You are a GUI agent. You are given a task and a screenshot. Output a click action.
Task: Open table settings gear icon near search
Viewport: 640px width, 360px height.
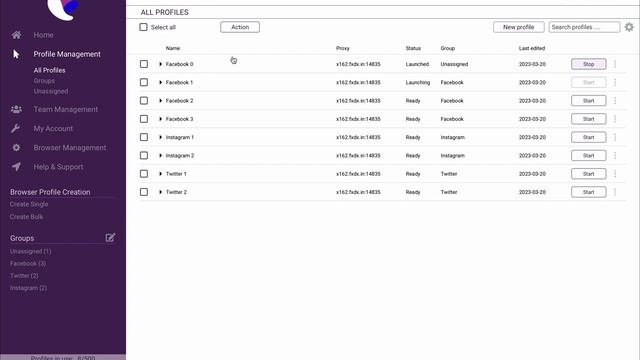(x=629, y=27)
